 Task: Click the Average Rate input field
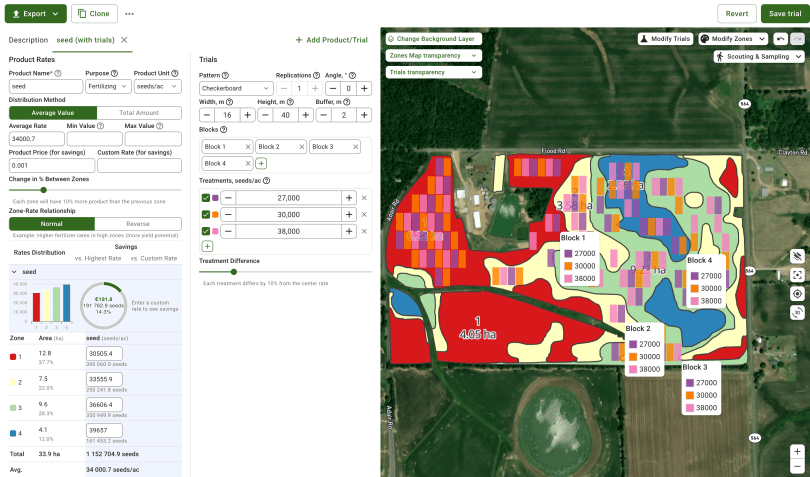[x=37, y=139]
